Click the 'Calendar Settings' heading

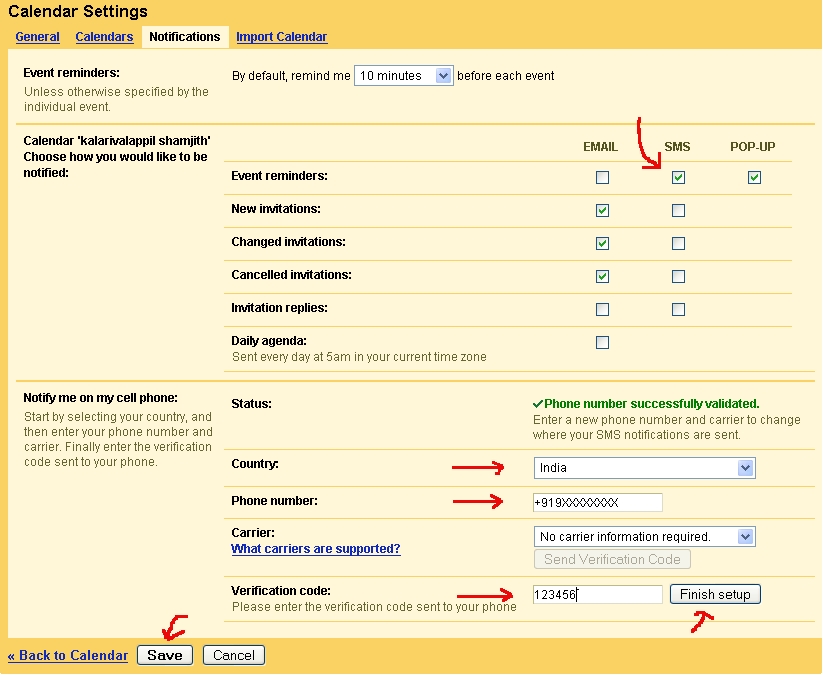(78, 11)
